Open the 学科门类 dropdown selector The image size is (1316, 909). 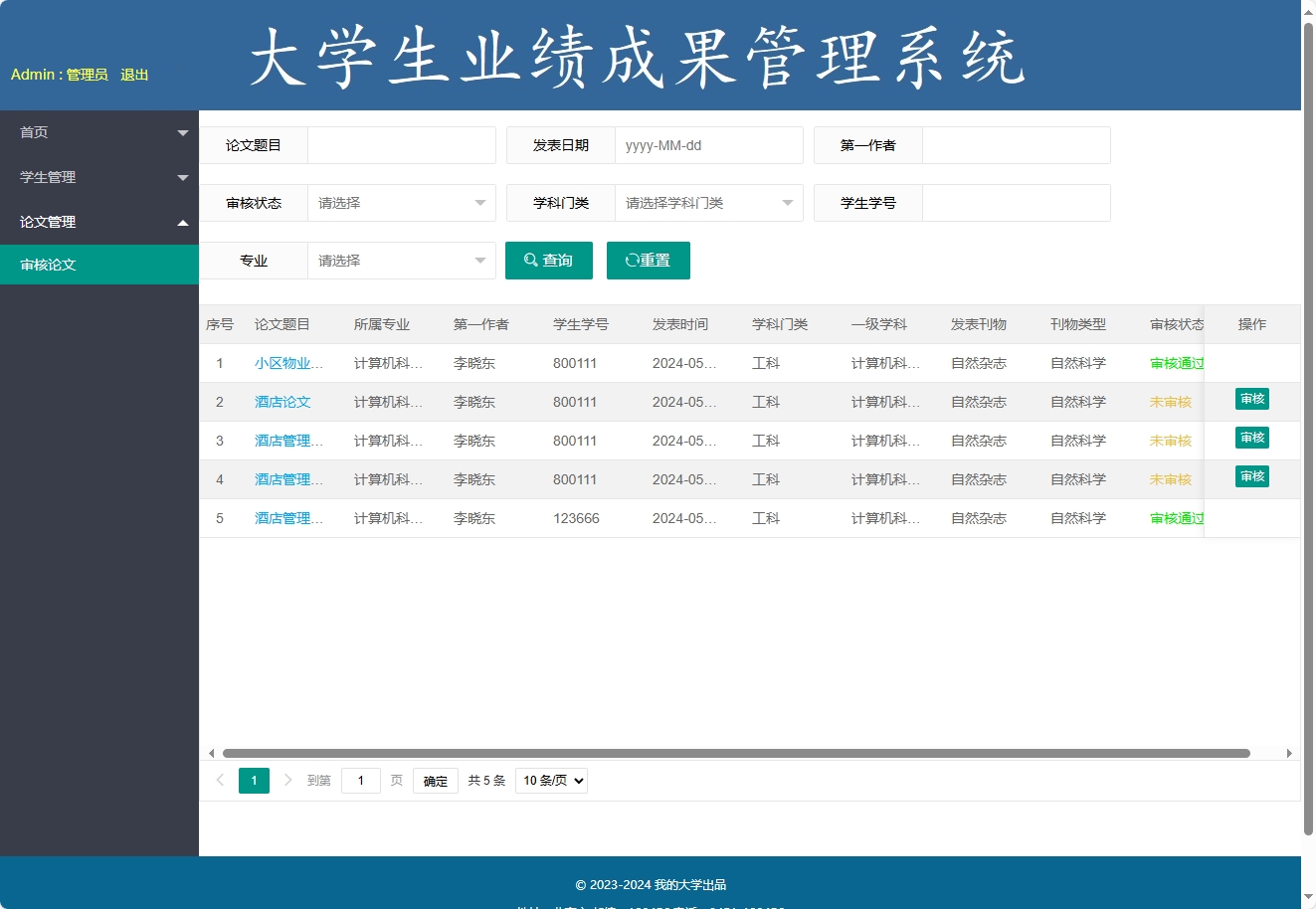708,203
